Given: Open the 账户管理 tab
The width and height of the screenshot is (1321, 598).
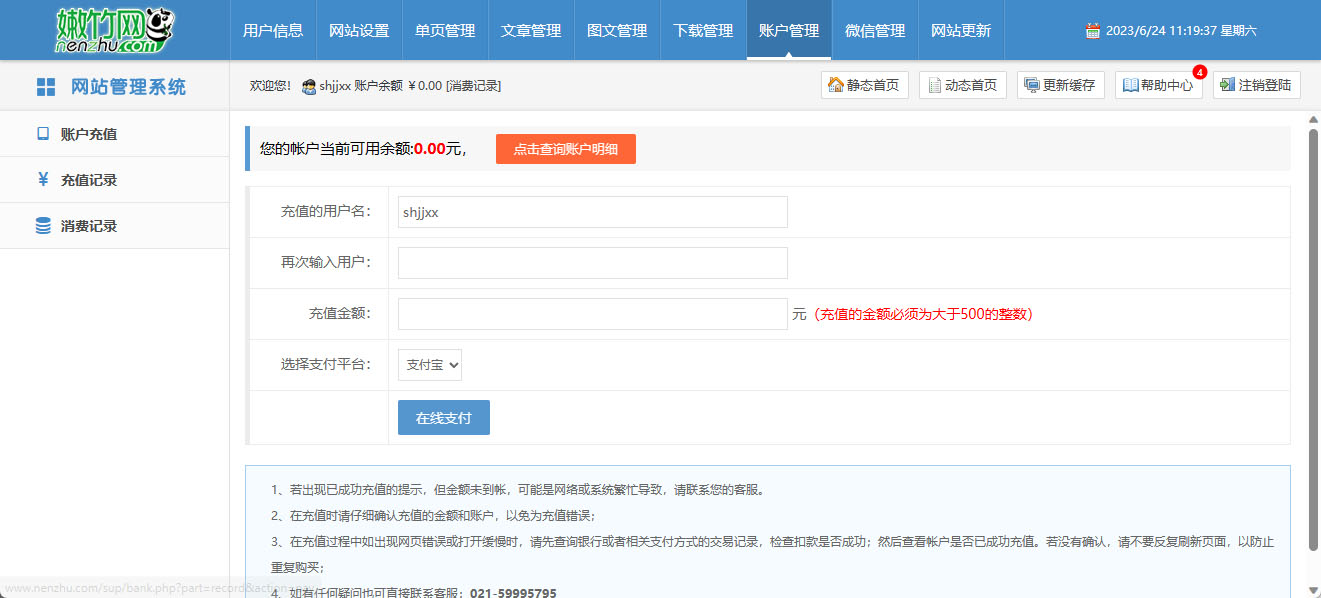Looking at the screenshot, I should point(789,31).
